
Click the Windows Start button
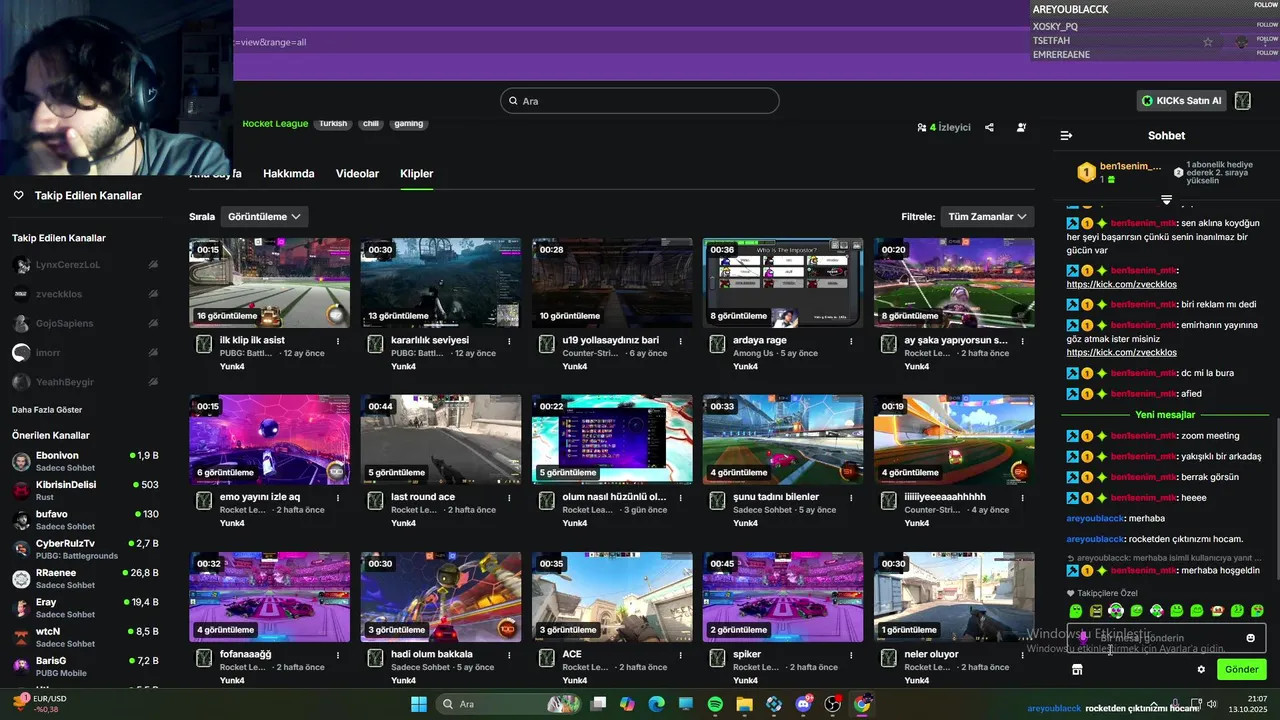click(418, 704)
